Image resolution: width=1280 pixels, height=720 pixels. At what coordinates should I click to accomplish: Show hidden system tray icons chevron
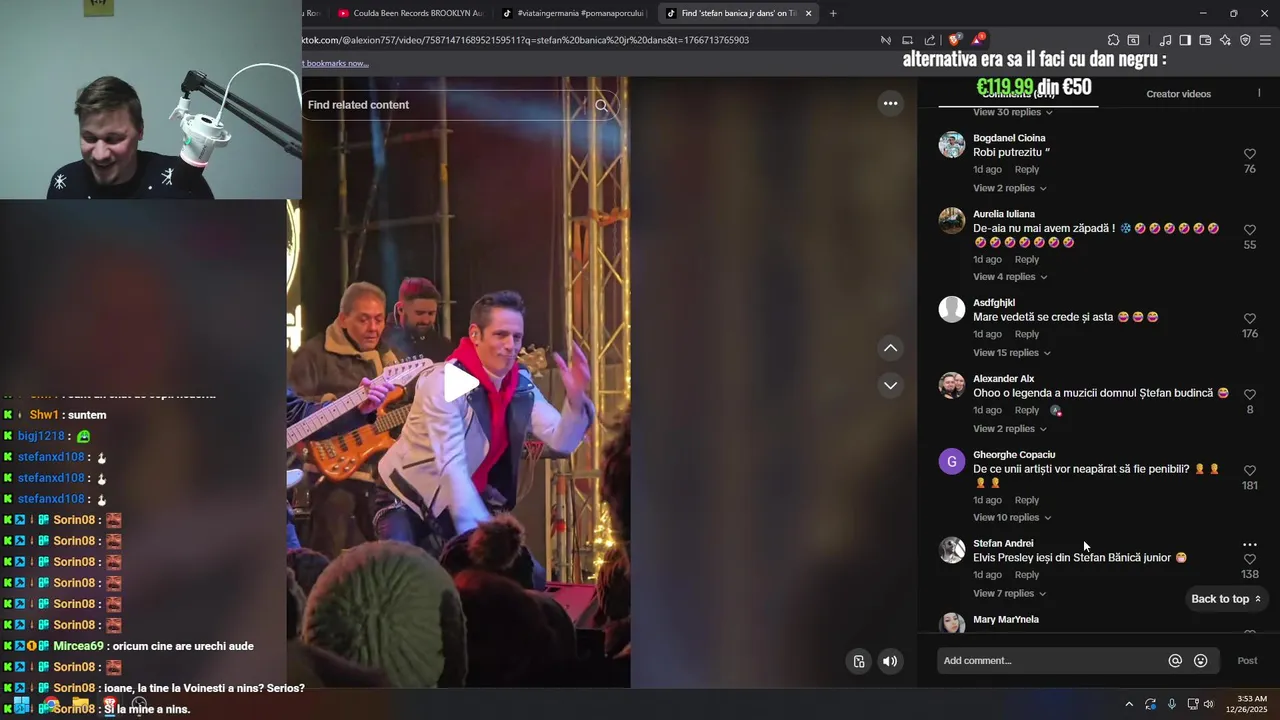click(x=1129, y=704)
